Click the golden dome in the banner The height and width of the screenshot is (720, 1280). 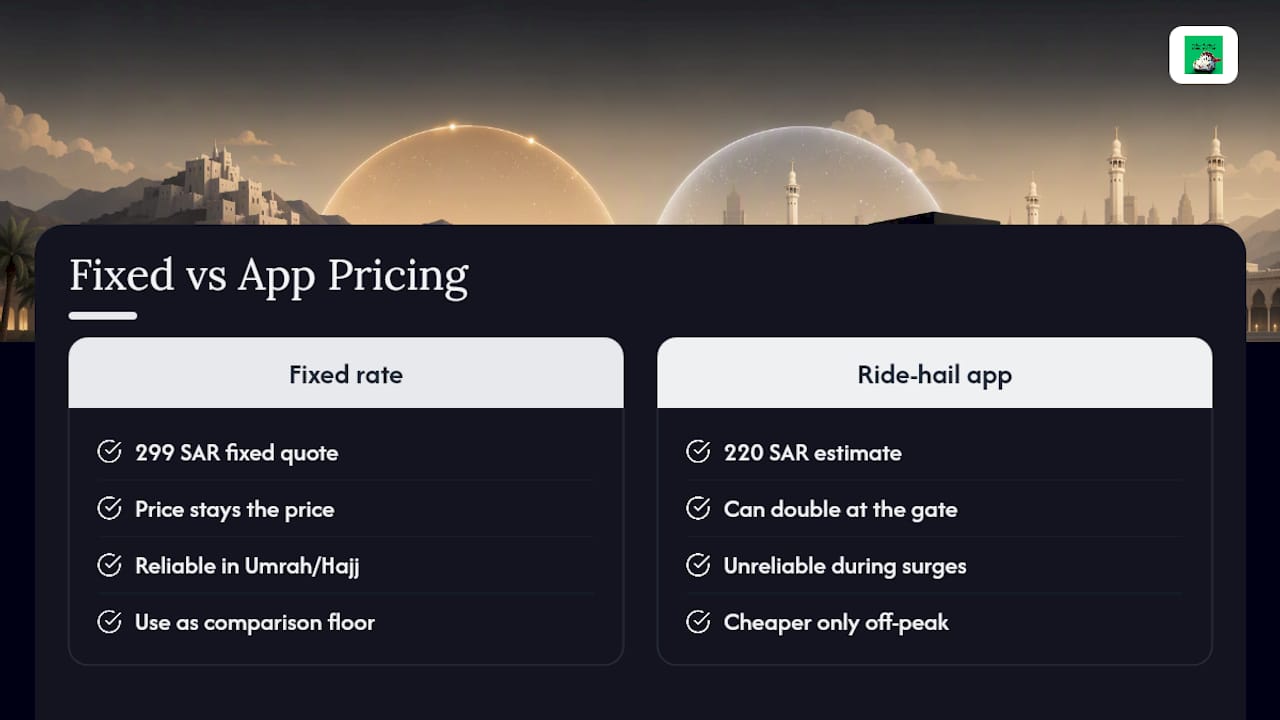point(468,175)
